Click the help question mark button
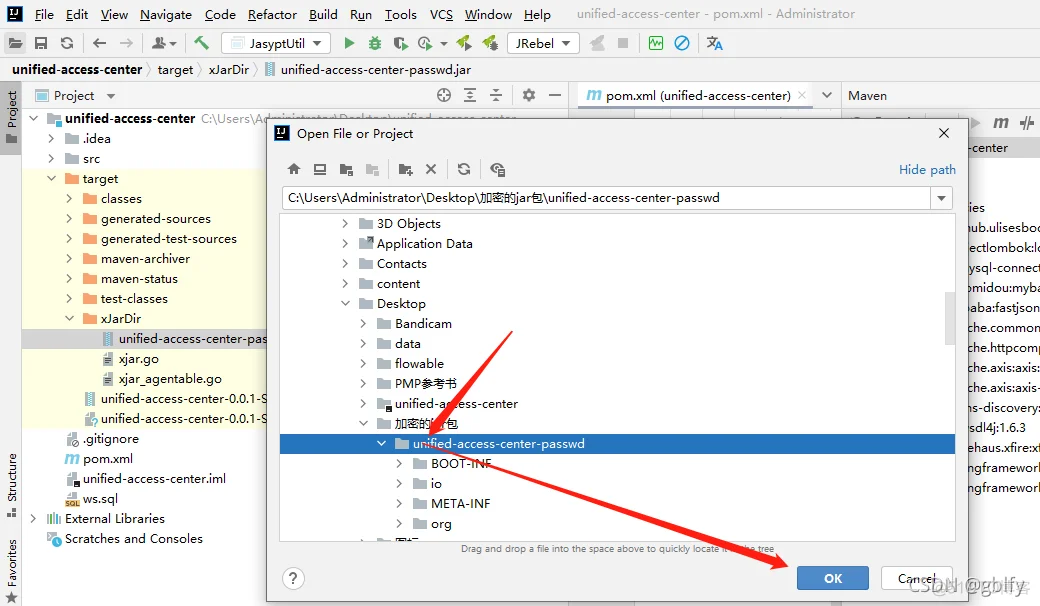 293,578
